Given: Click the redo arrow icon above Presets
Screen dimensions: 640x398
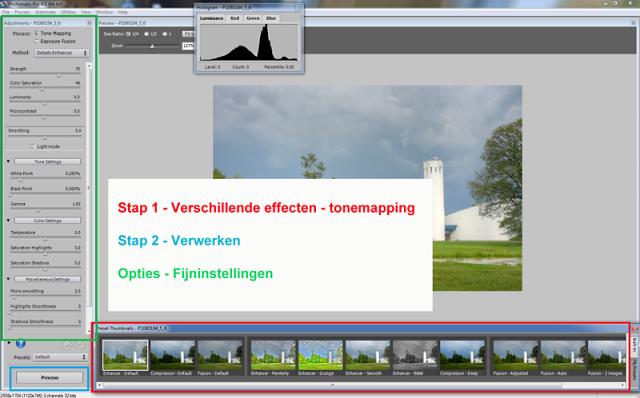Looking at the screenshot, I should point(80,345).
